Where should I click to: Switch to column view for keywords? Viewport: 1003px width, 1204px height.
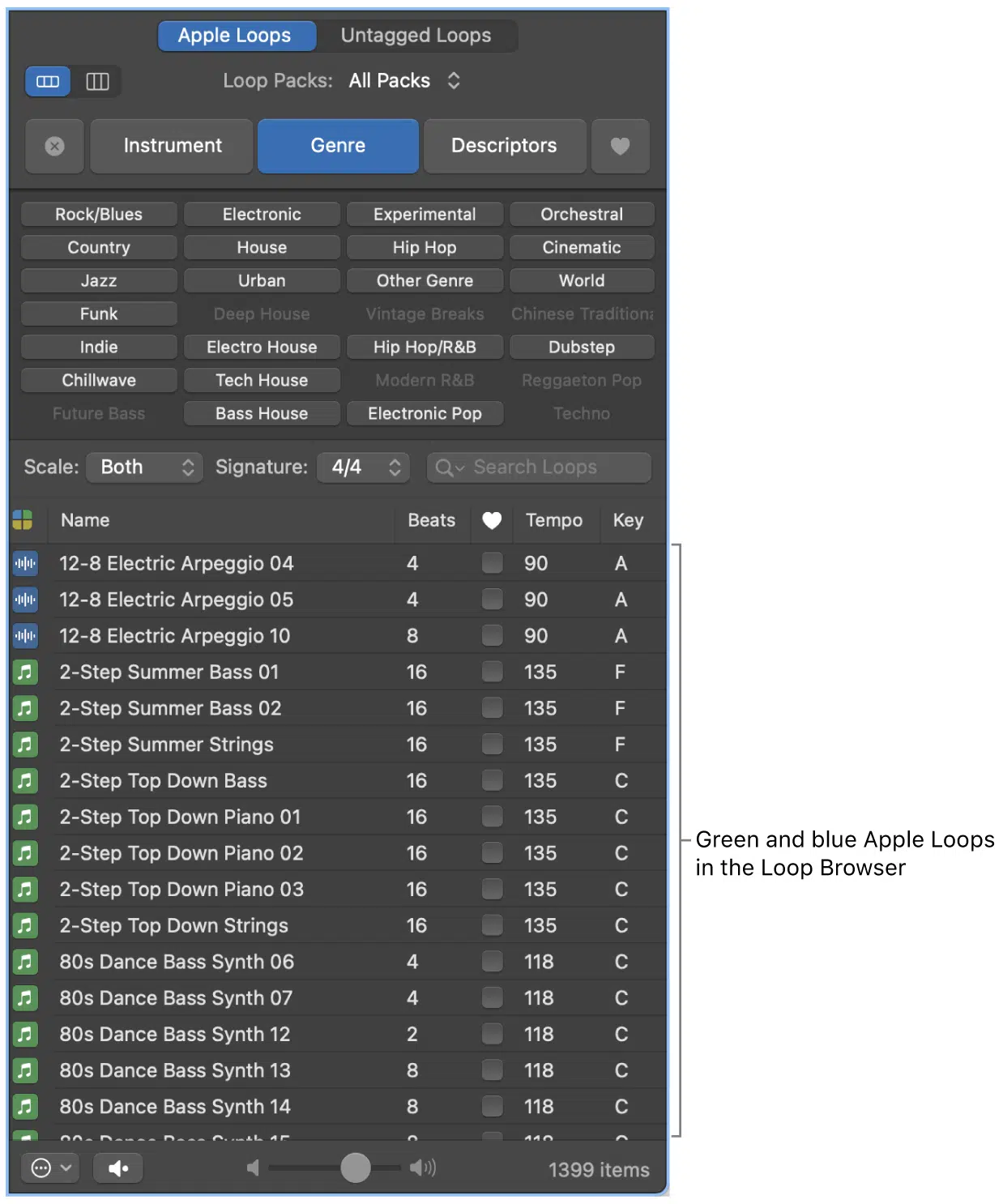click(x=97, y=81)
